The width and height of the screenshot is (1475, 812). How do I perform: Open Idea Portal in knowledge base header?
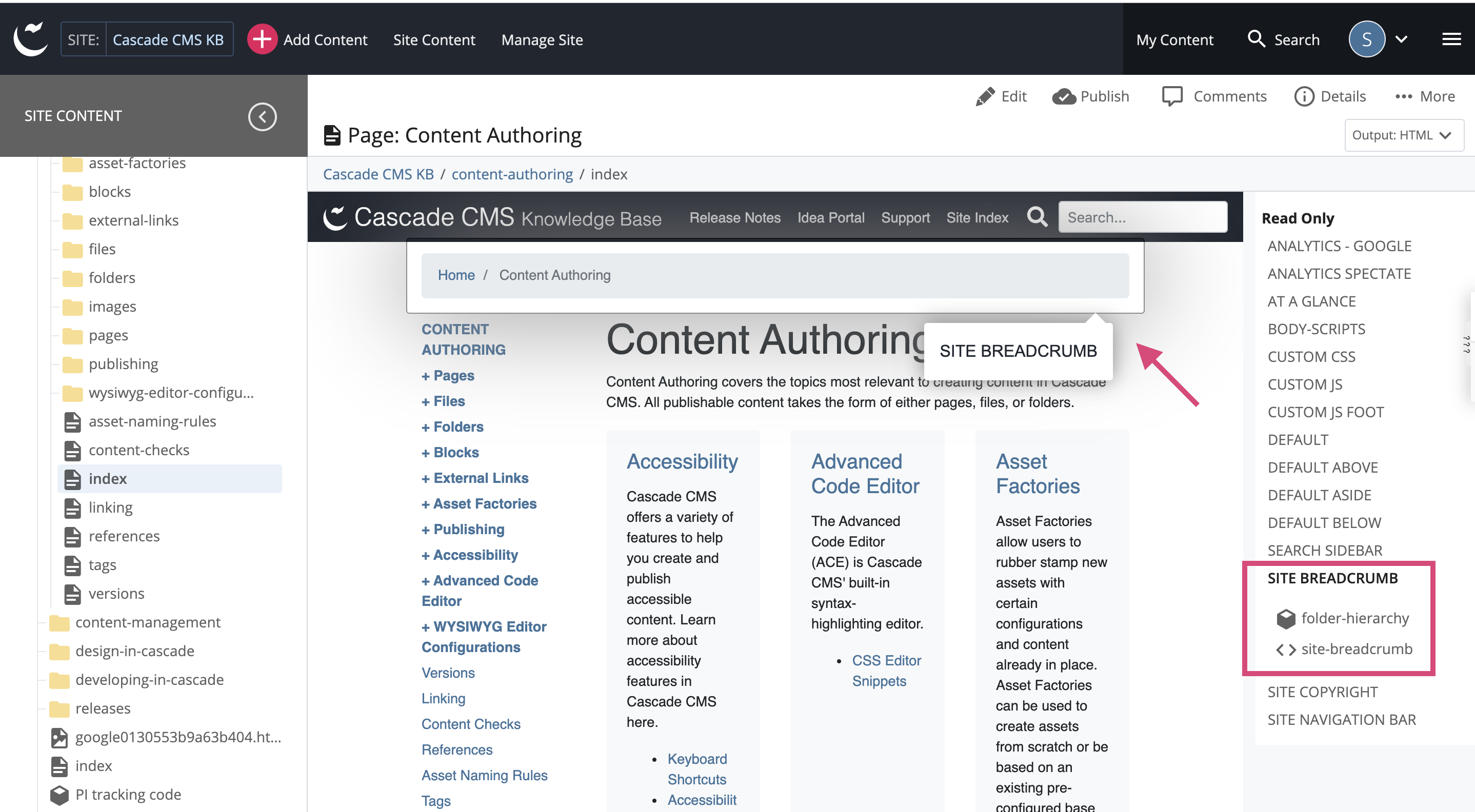(831, 217)
